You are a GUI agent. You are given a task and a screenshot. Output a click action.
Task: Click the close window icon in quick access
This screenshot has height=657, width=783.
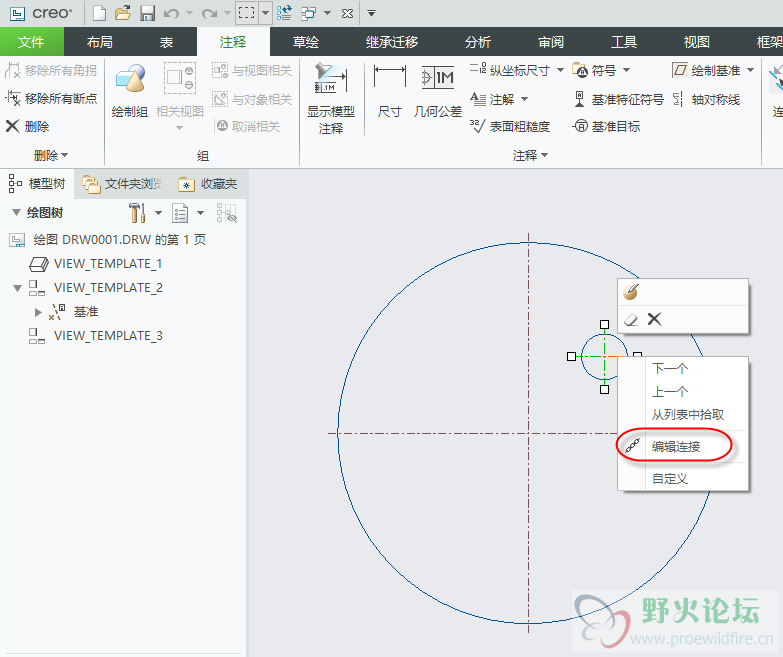point(348,13)
